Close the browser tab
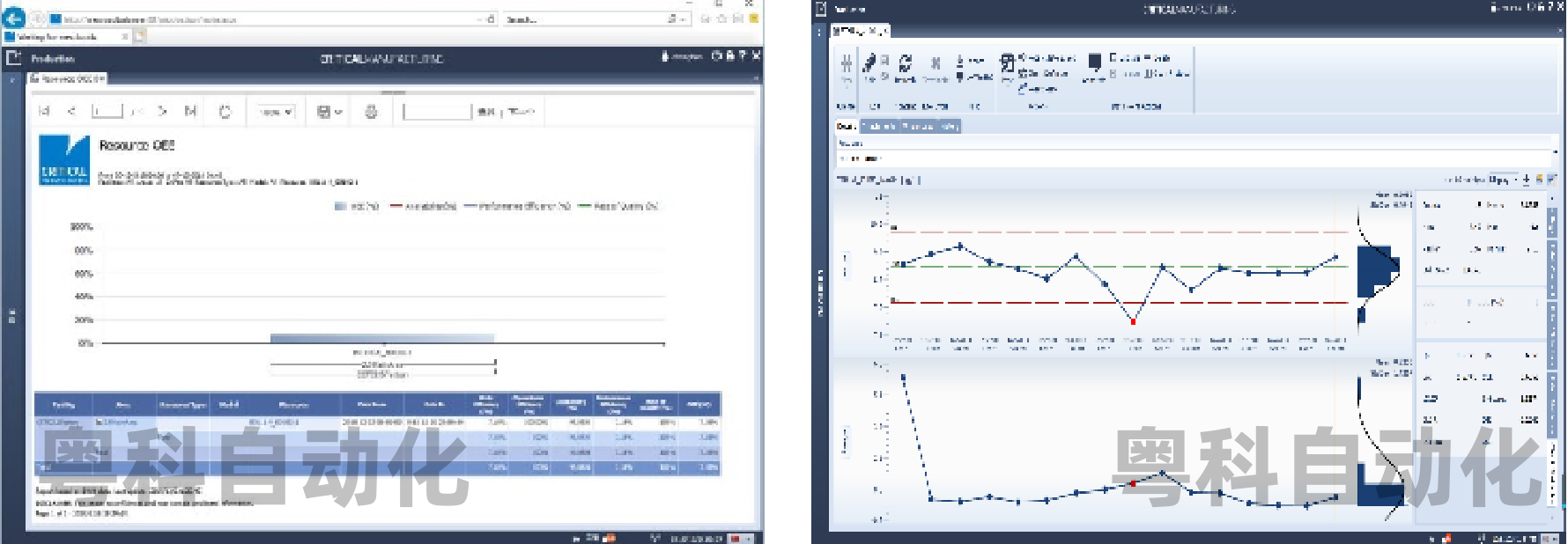Viewport: 1568px width, 544px height. pyautogui.click(x=124, y=37)
